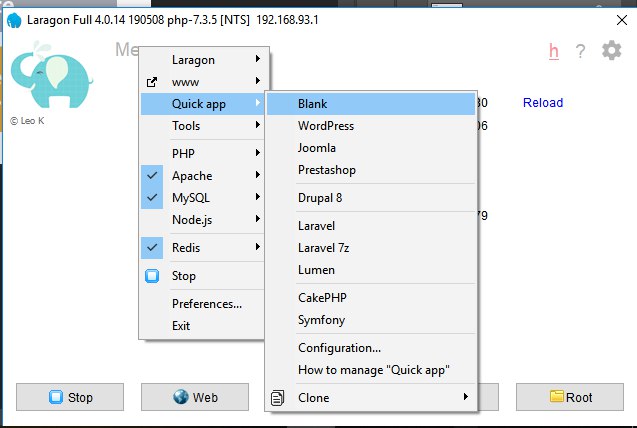Open Quick app Configuration...
The width and height of the screenshot is (637, 428).
(x=371, y=348)
